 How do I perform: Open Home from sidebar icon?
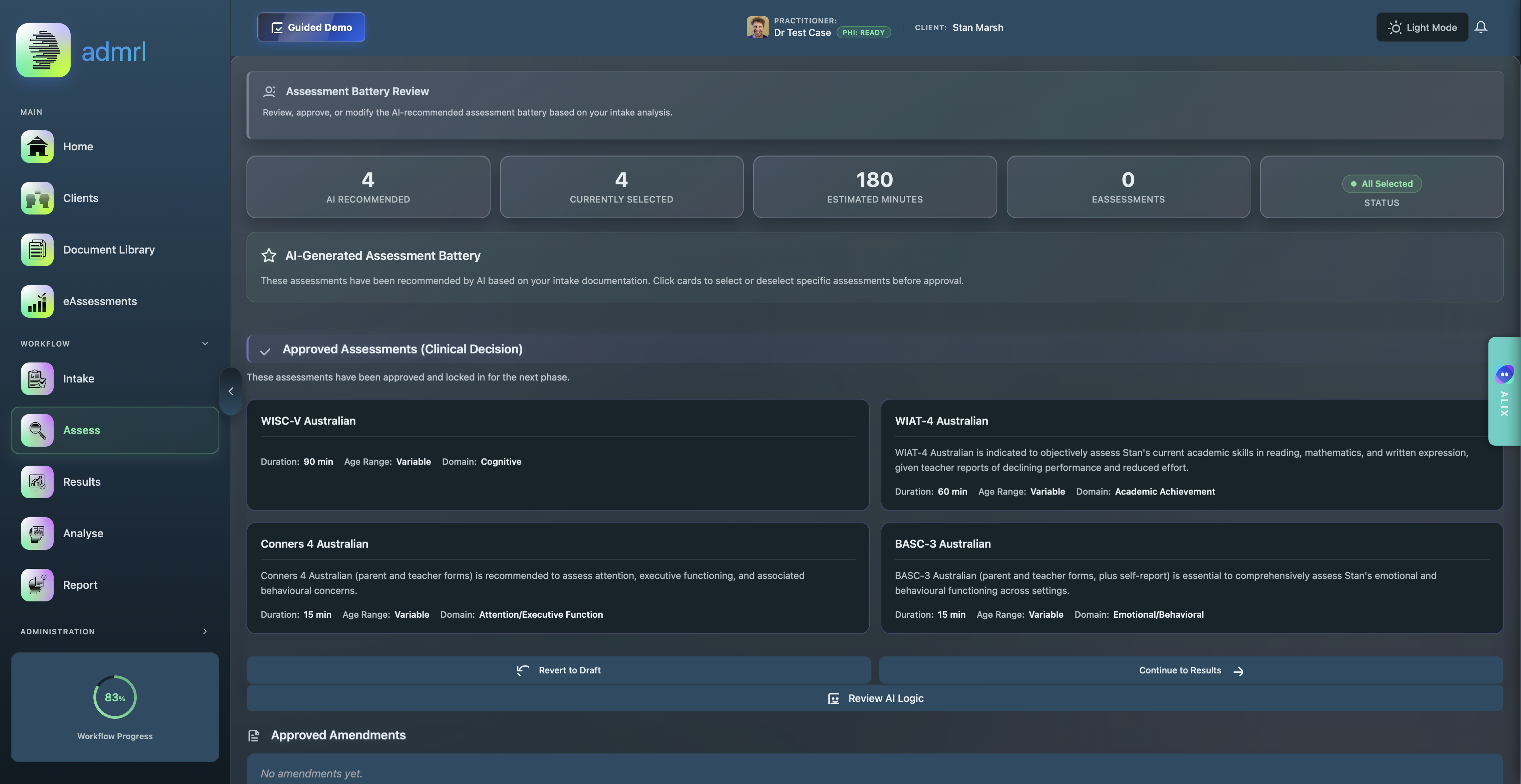click(x=37, y=146)
